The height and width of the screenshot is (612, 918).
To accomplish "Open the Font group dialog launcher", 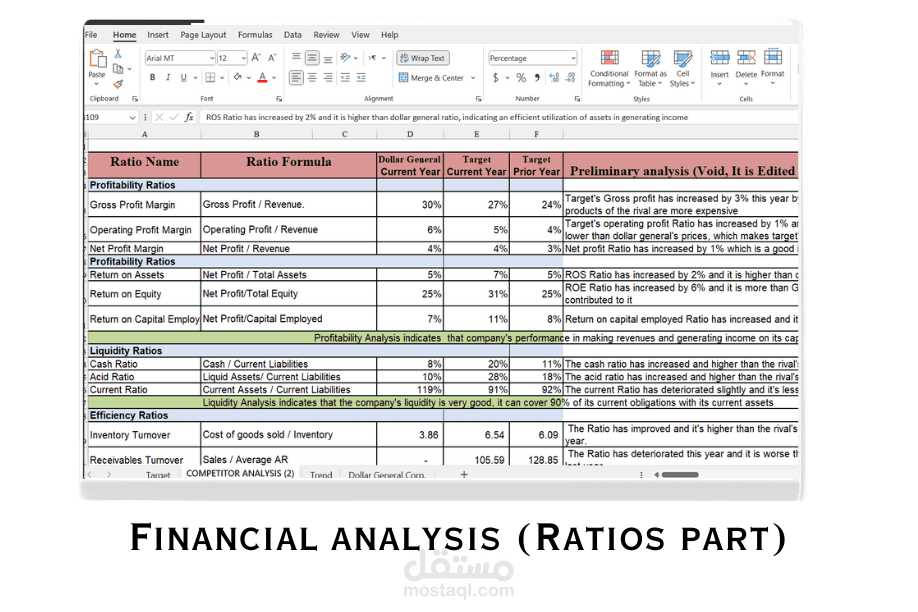I will [x=279, y=98].
